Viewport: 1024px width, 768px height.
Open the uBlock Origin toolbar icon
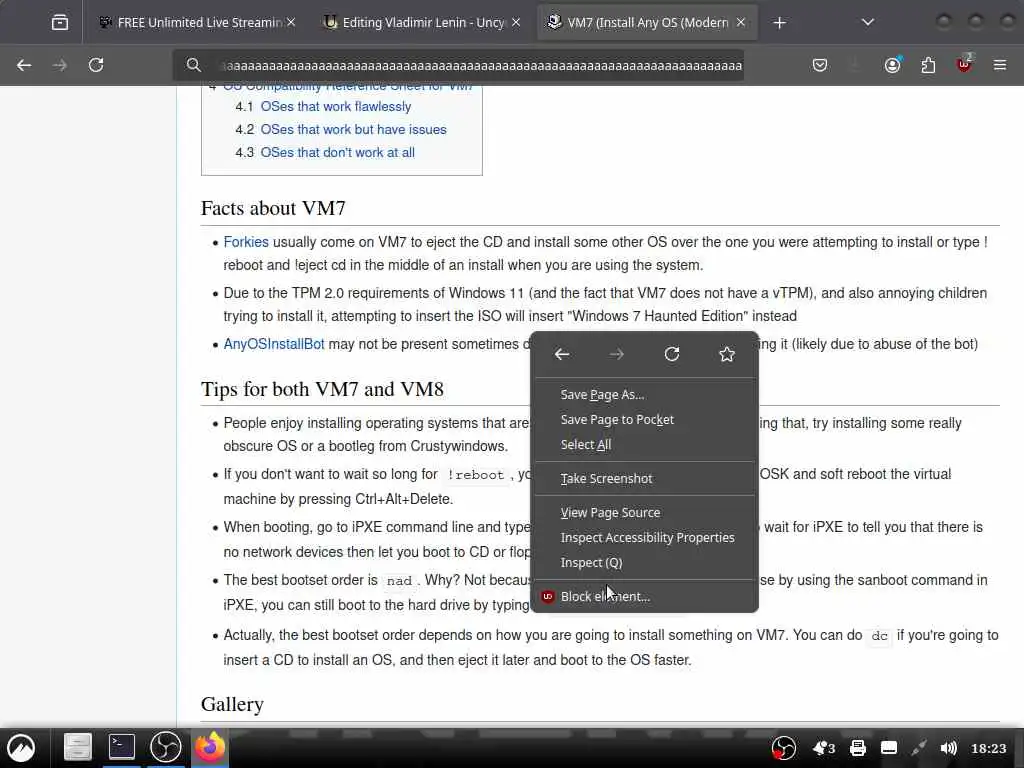click(964, 64)
